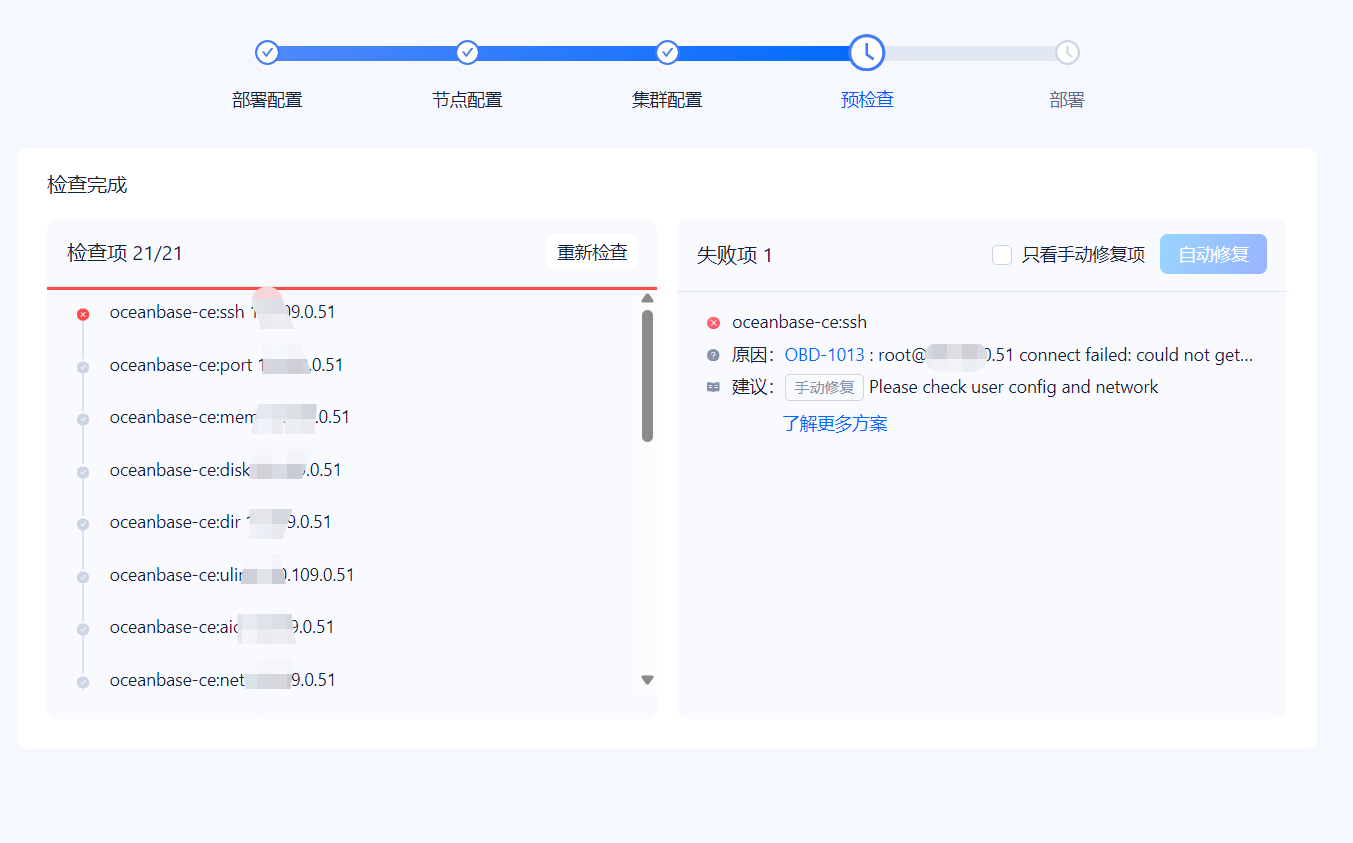The width and height of the screenshot is (1353, 843).
Task: Select the oceanbase-ce:ulimit check row
Action: pos(232,575)
